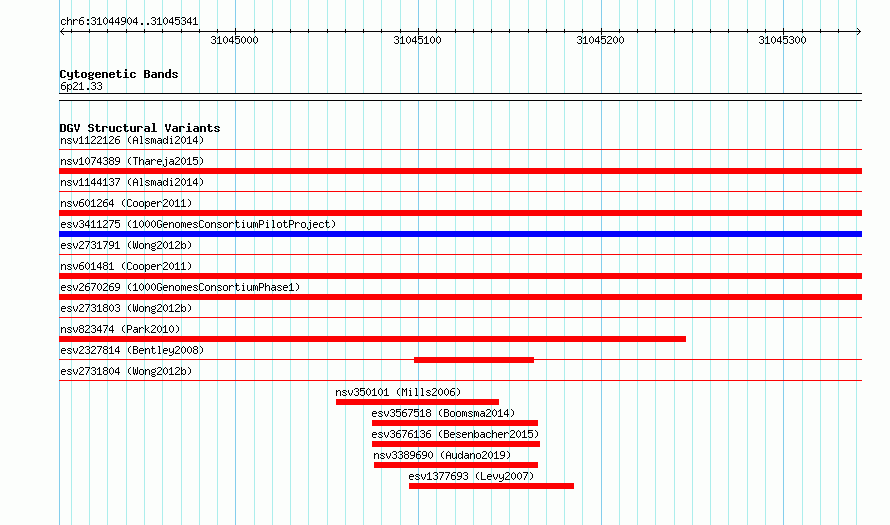Open esv2731804 (Wong2012b) label
890x525 pixels.
tap(126, 371)
